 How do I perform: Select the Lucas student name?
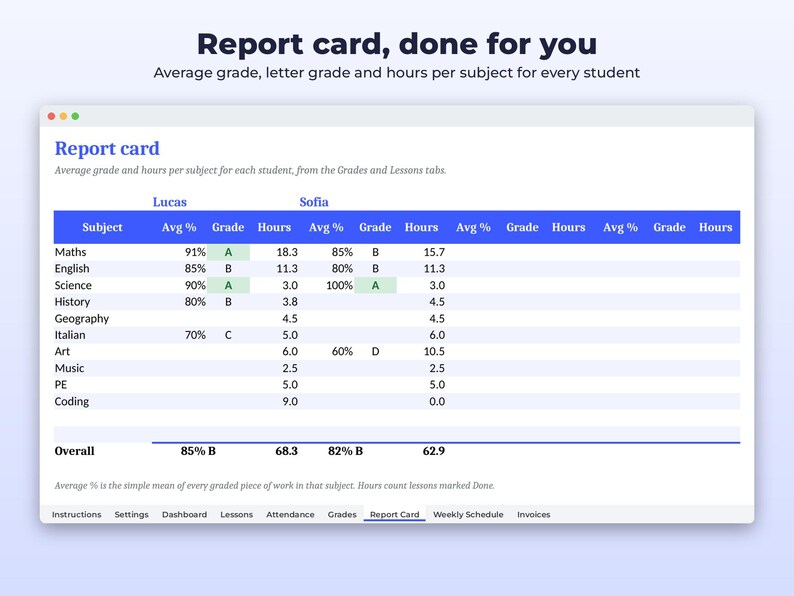pos(170,202)
